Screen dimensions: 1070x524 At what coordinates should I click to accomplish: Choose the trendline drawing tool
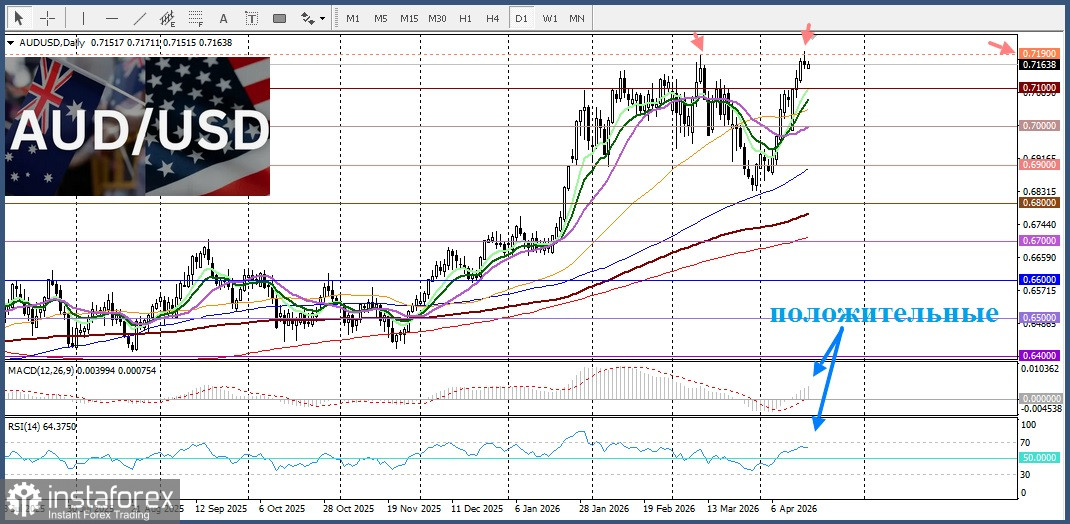point(139,18)
